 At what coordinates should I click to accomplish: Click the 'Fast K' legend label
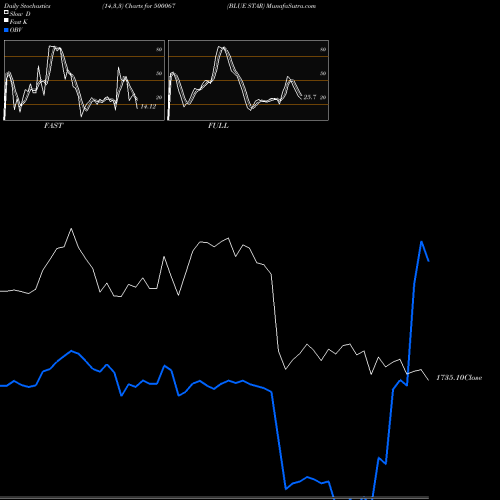[19, 22]
